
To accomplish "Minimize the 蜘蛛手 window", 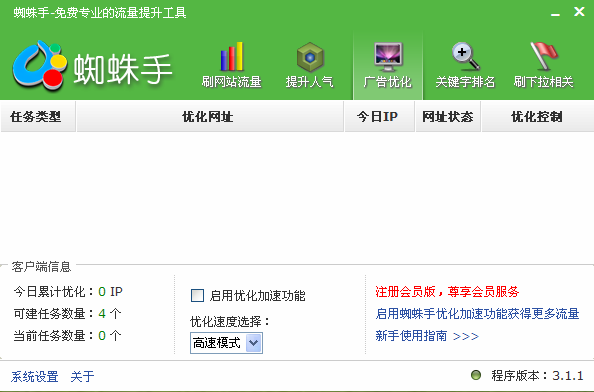I will tap(555, 14).
